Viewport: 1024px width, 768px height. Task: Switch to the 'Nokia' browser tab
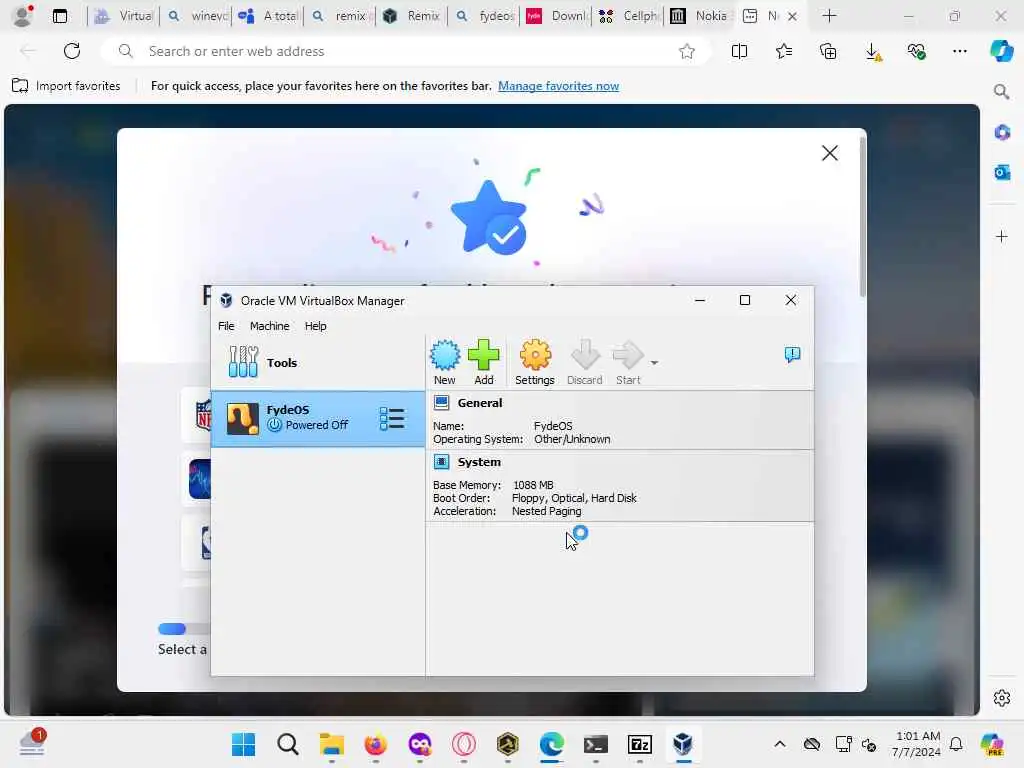699,16
